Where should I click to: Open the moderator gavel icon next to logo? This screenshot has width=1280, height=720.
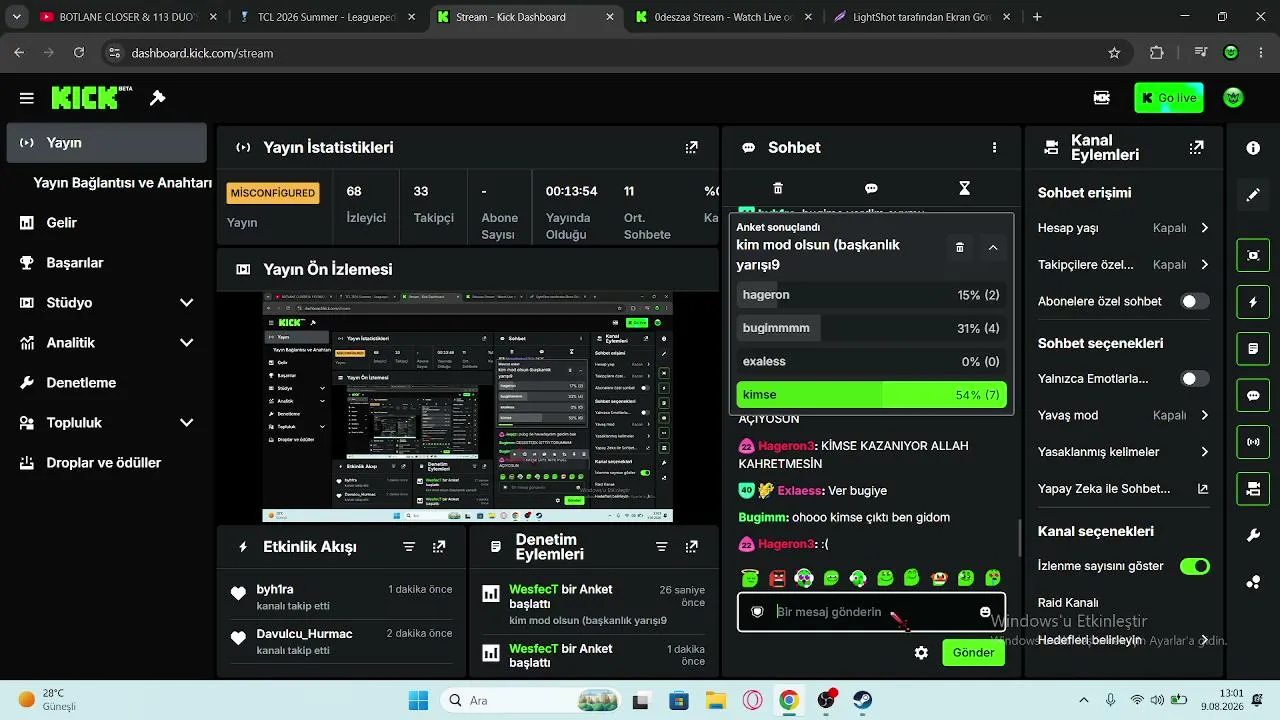pyautogui.click(x=157, y=98)
